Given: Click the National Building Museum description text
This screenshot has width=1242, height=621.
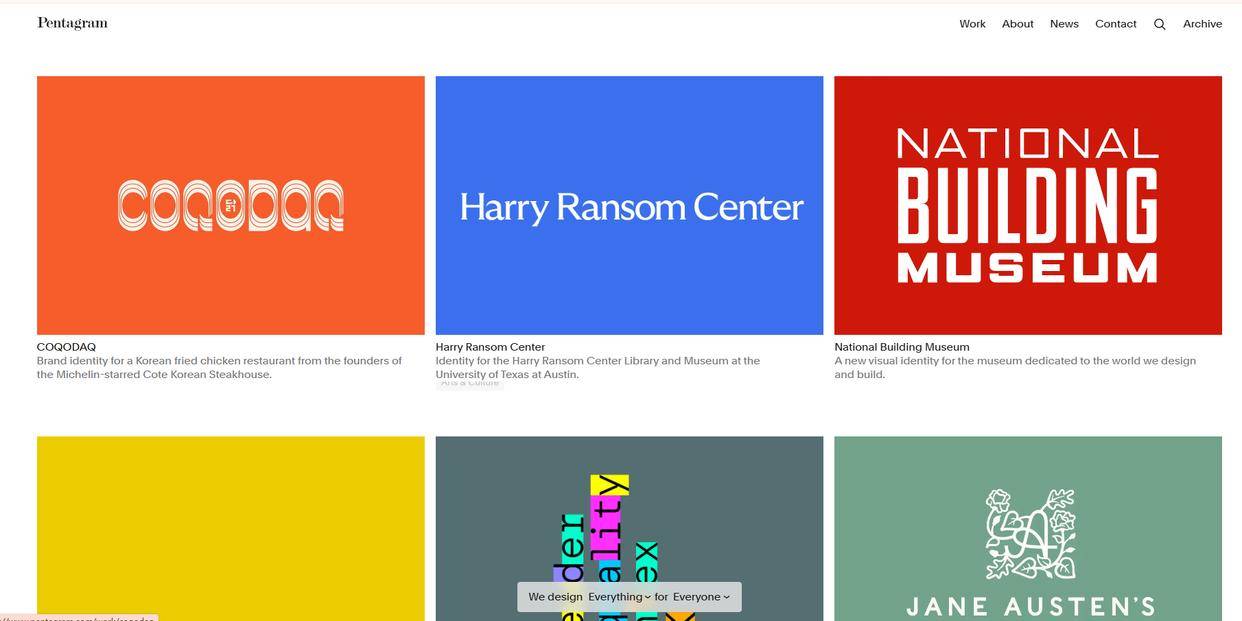Looking at the screenshot, I should (x=1015, y=368).
